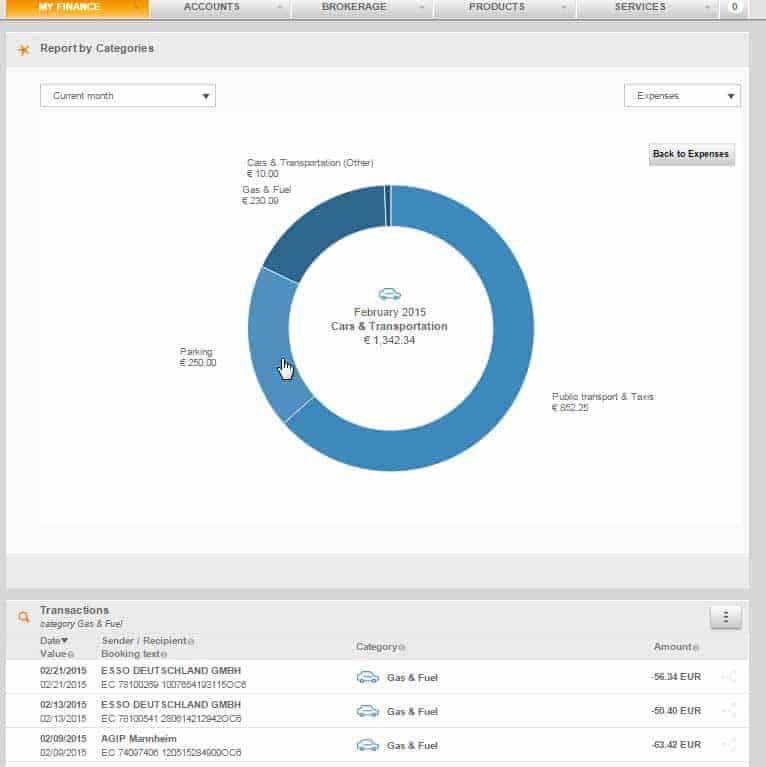Sort transactions by the Amount column header
The height and width of the screenshot is (767, 766).
(x=674, y=647)
